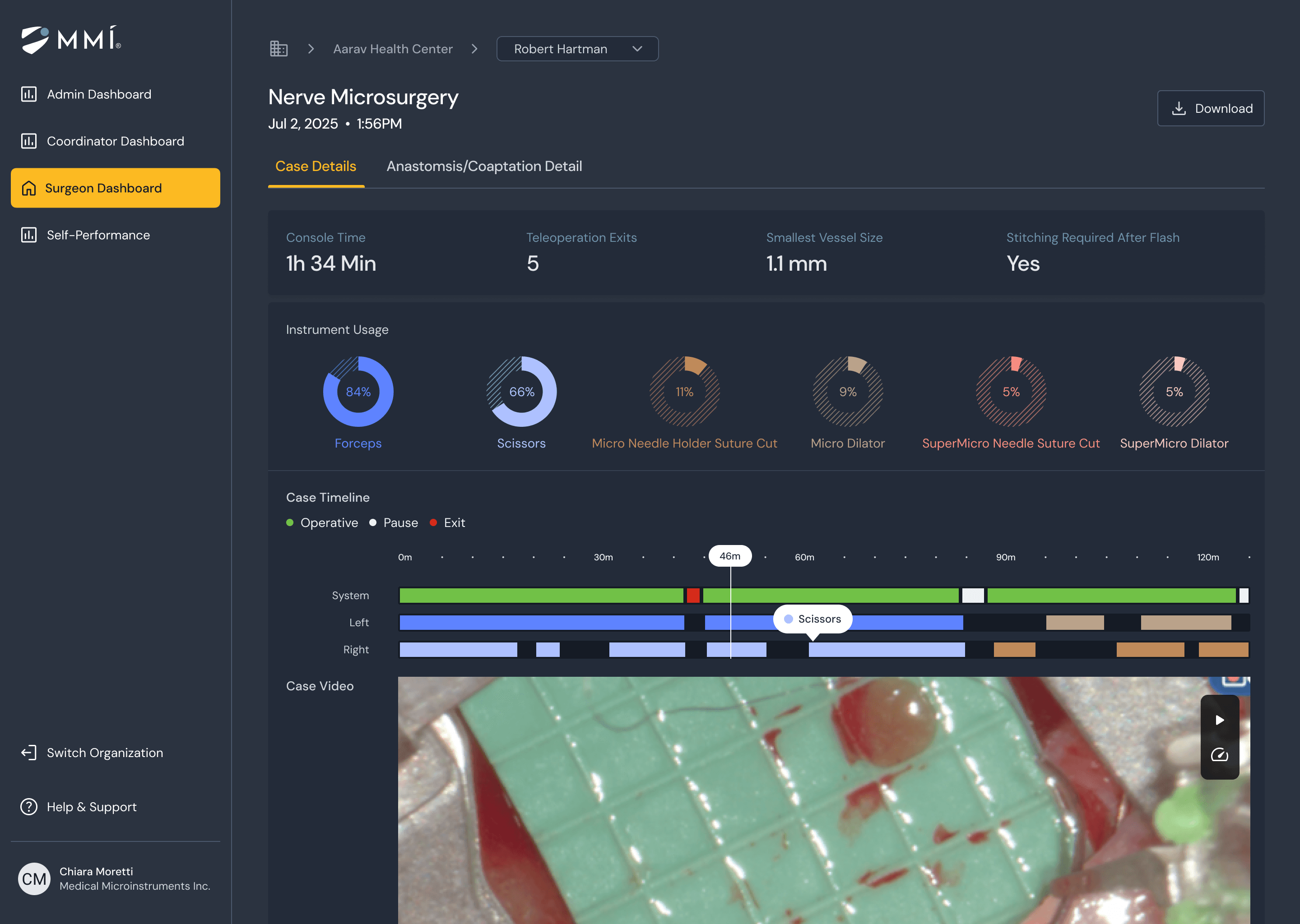This screenshot has height=924, width=1300.
Task: Click Aarav Health Center breadcrumb link
Action: click(x=393, y=49)
